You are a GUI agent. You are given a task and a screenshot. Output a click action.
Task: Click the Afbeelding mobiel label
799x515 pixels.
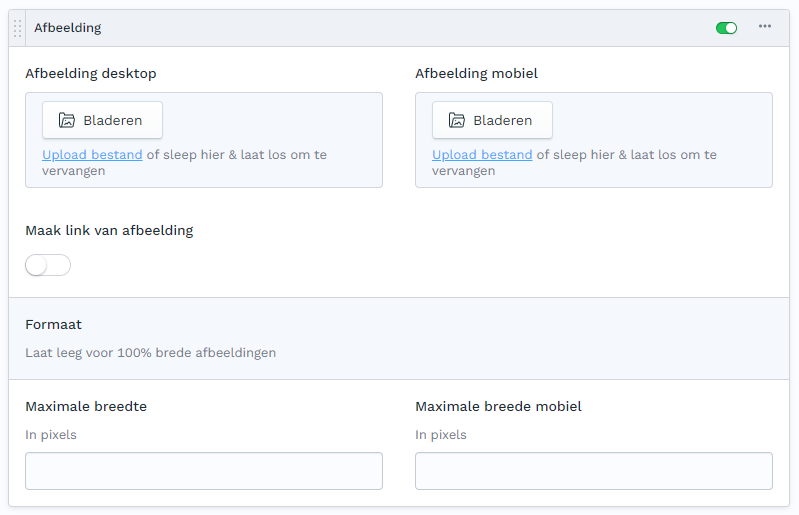(476, 73)
